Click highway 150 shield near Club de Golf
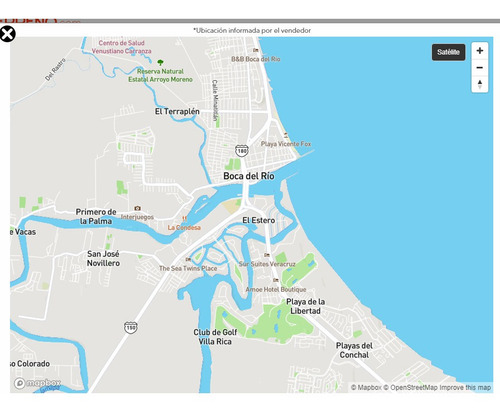500x412 pixels. tap(130, 327)
